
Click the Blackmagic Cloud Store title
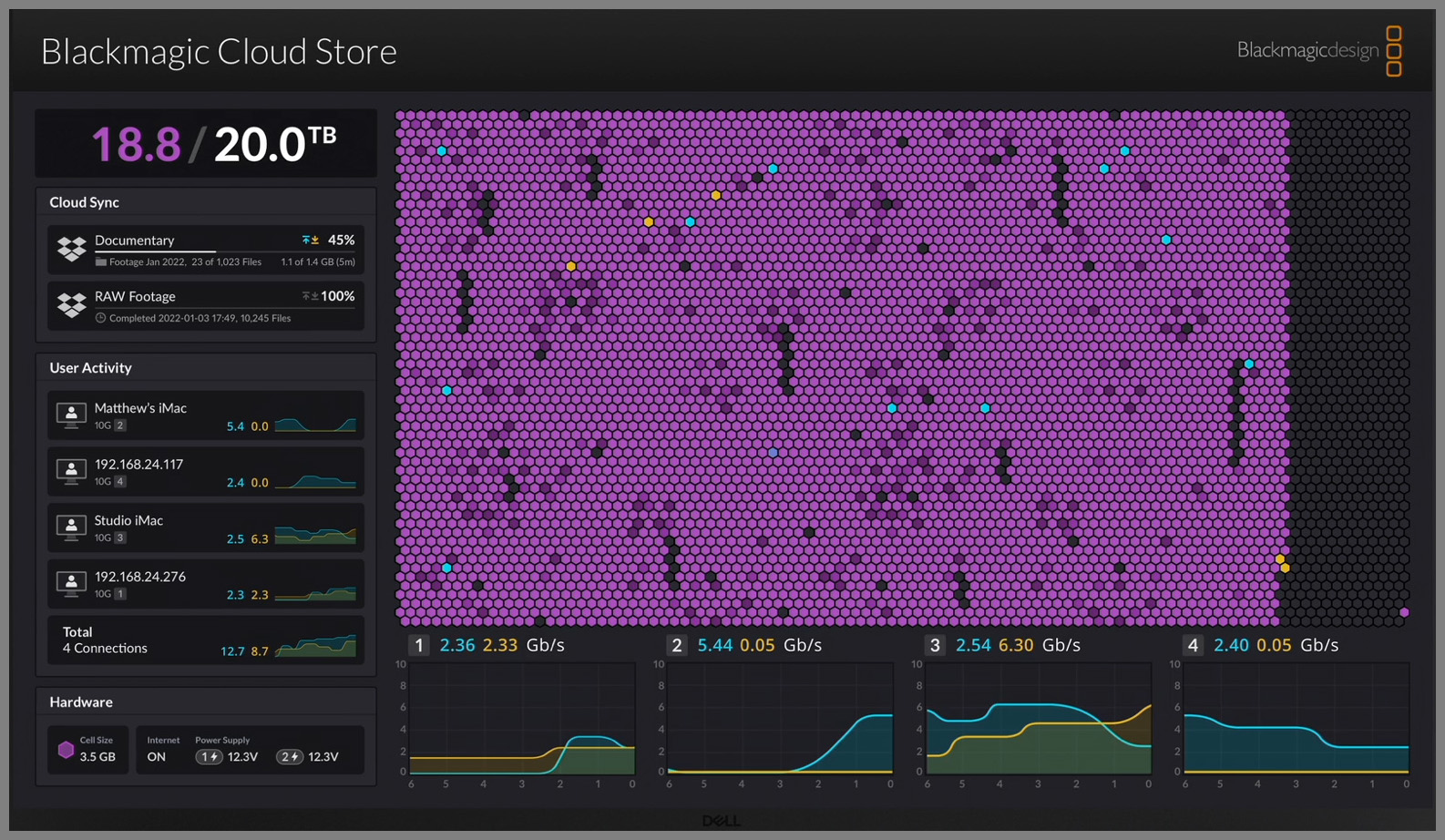[219, 52]
